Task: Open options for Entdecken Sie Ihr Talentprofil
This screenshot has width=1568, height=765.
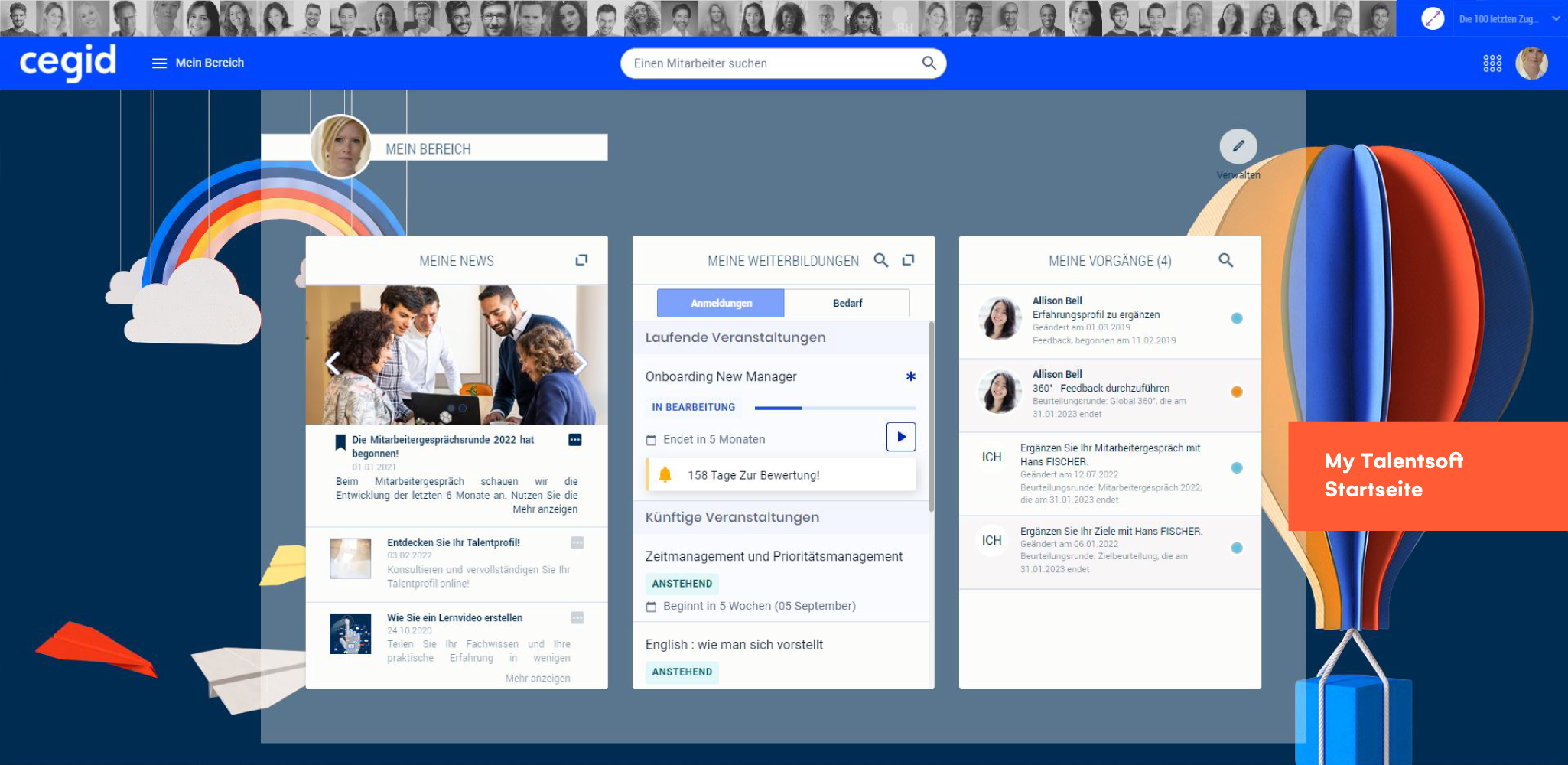Action: (577, 542)
